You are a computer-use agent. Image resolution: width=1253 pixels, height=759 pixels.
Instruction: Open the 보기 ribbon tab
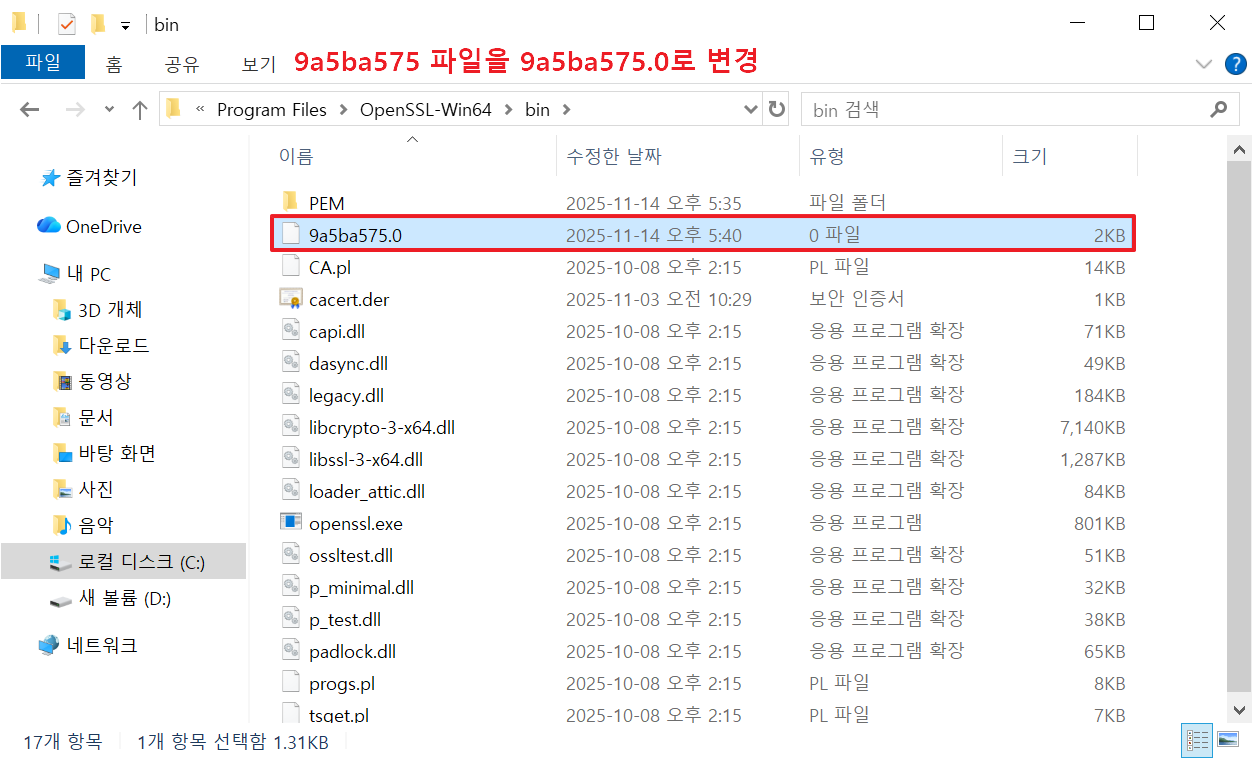[259, 64]
